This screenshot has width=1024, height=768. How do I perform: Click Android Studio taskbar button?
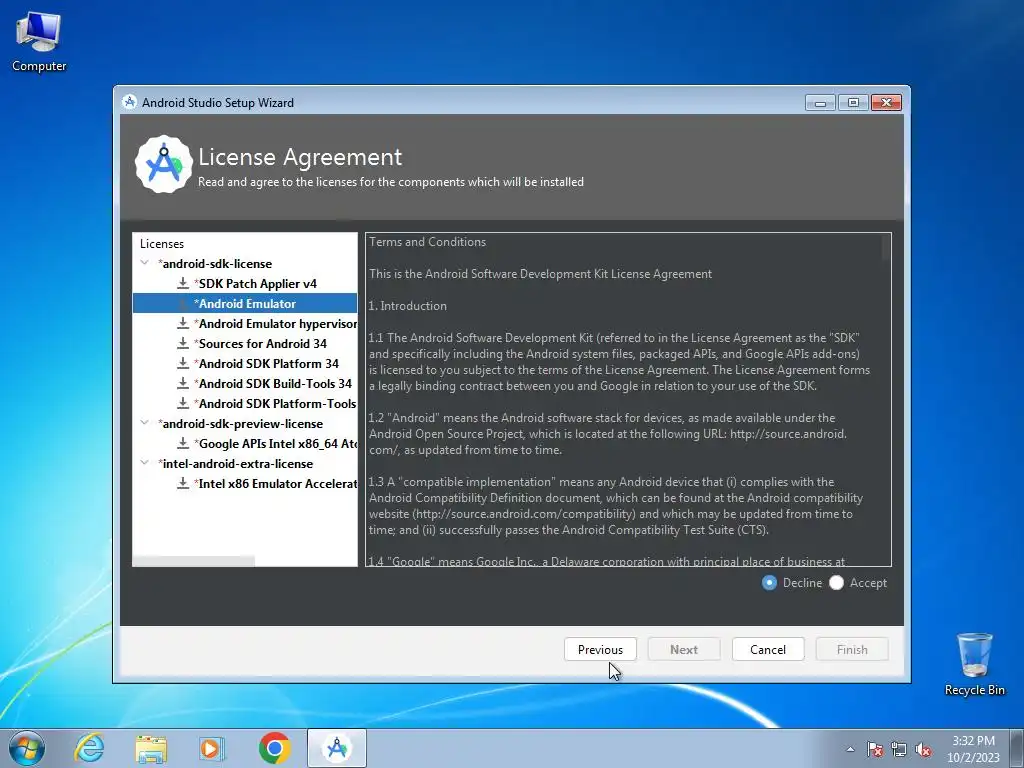pos(337,748)
